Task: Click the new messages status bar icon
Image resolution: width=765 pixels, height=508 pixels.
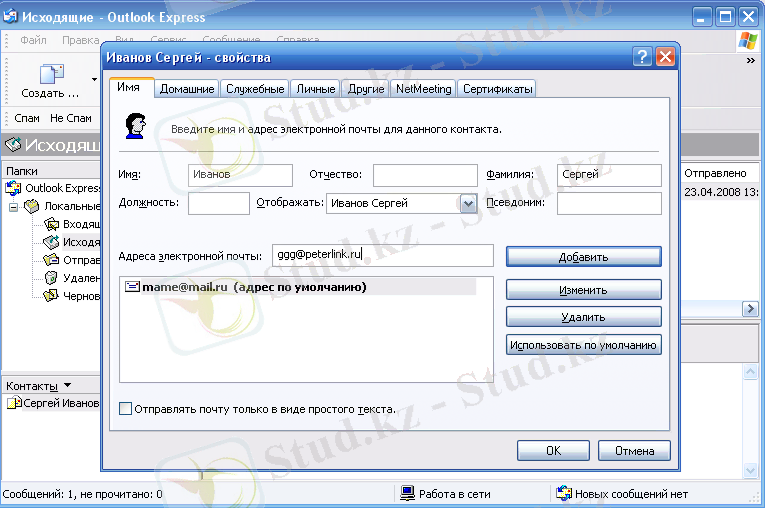Action: 564,493
